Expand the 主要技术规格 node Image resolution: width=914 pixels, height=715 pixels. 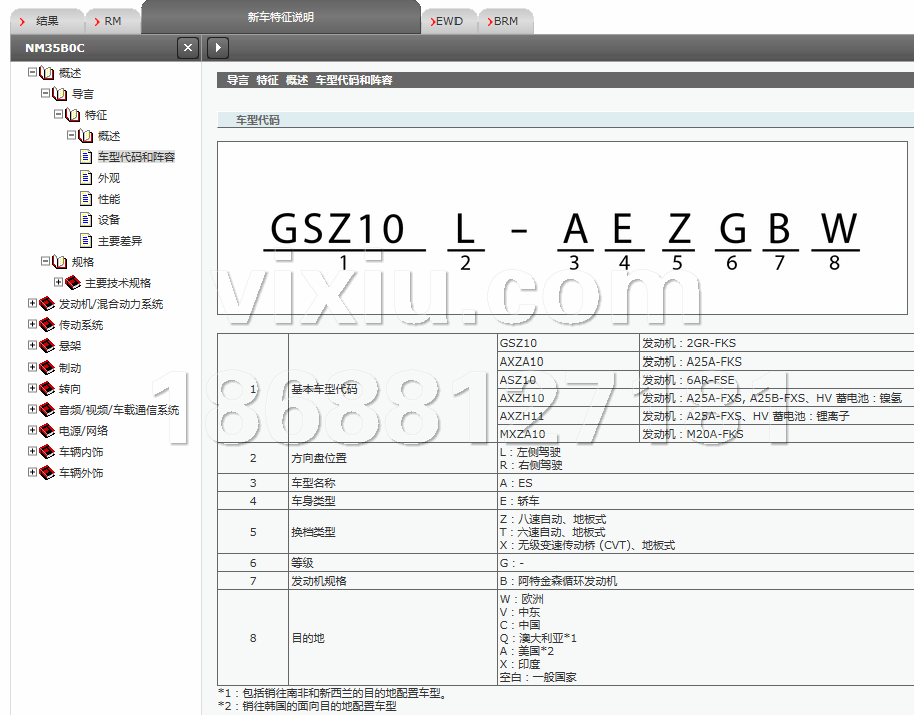coord(58,283)
